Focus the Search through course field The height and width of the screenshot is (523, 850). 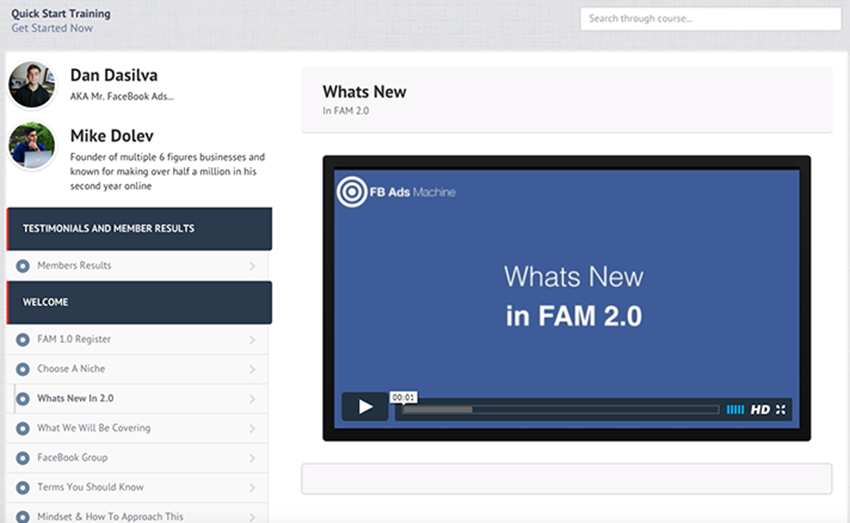tap(710, 19)
